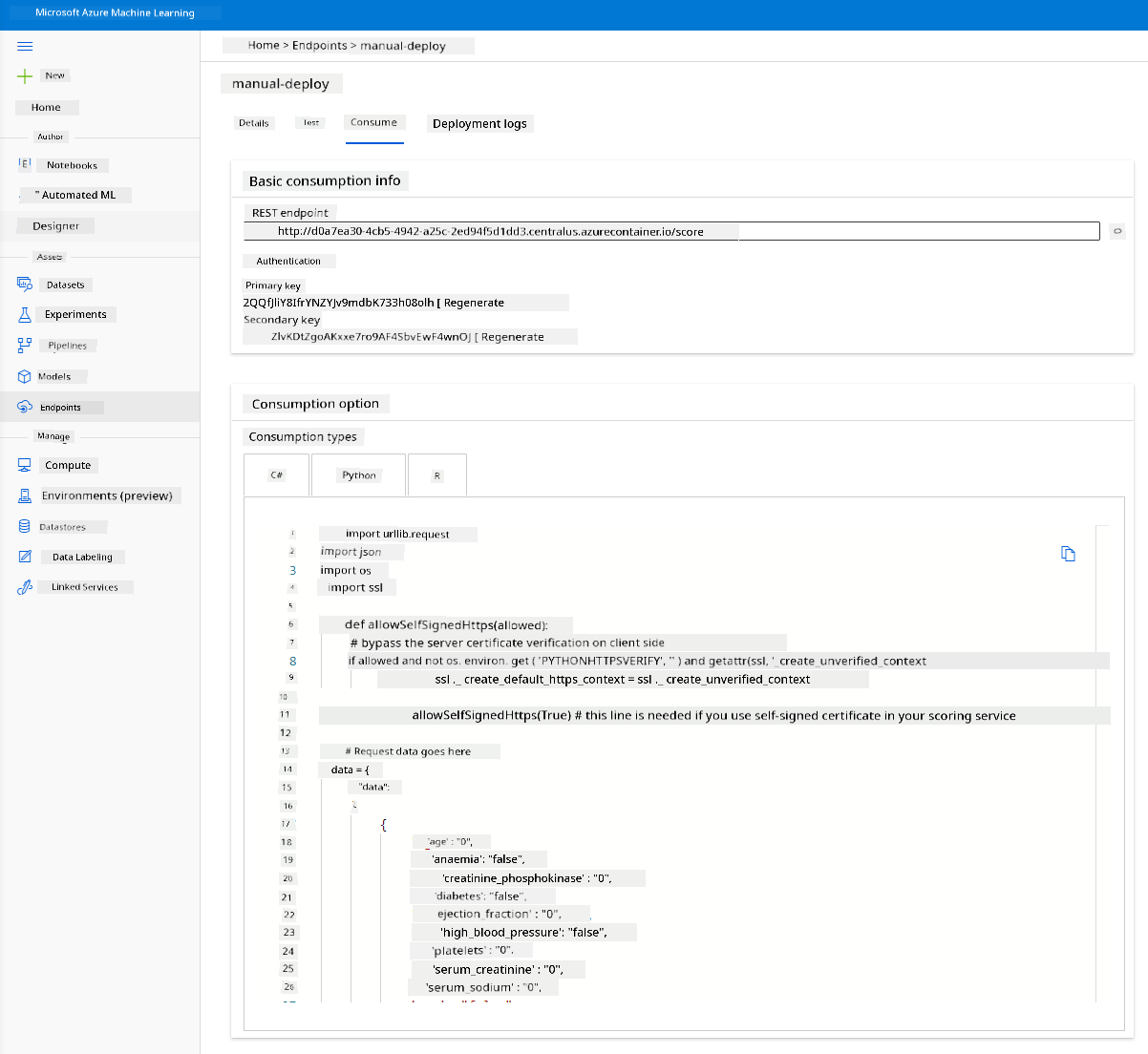Click the Basic consumption info heading
The width and height of the screenshot is (1148, 1054).
tap(325, 181)
